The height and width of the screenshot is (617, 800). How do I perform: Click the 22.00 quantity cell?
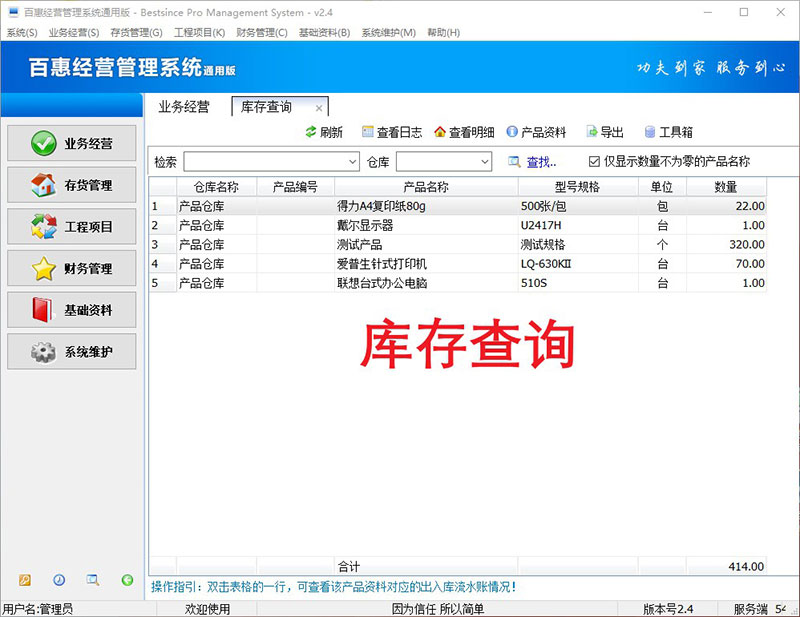point(726,206)
